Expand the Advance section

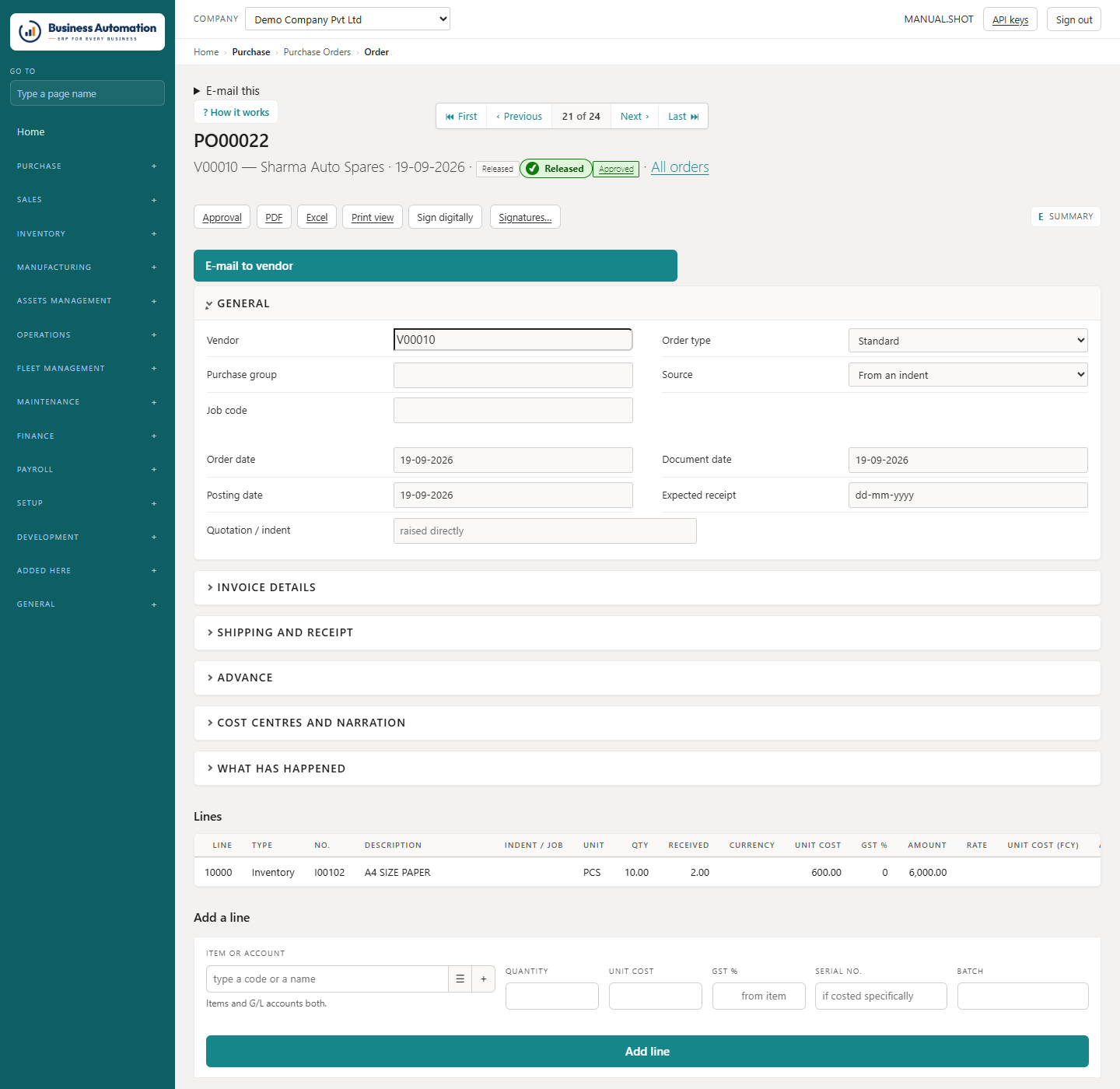tap(647, 678)
